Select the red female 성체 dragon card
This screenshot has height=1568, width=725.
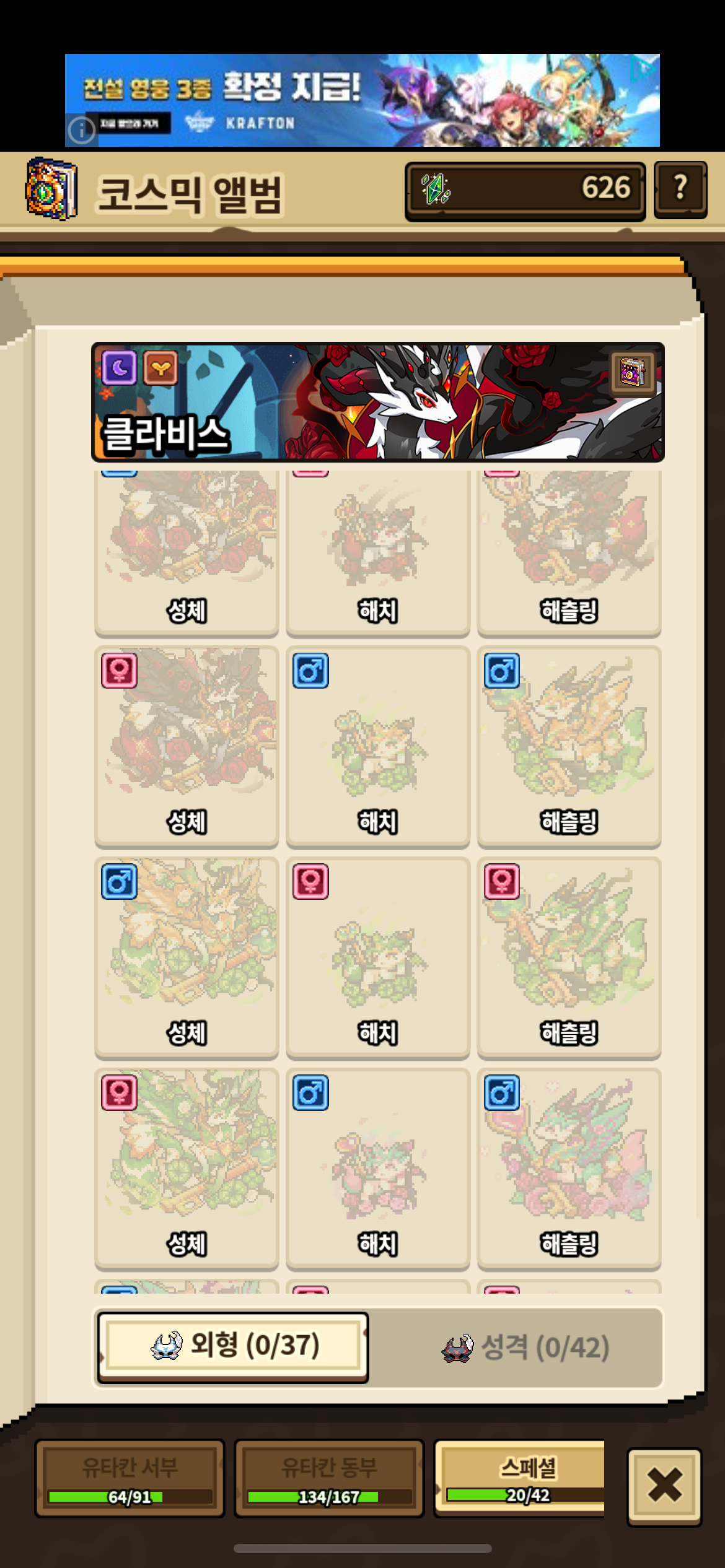187,746
